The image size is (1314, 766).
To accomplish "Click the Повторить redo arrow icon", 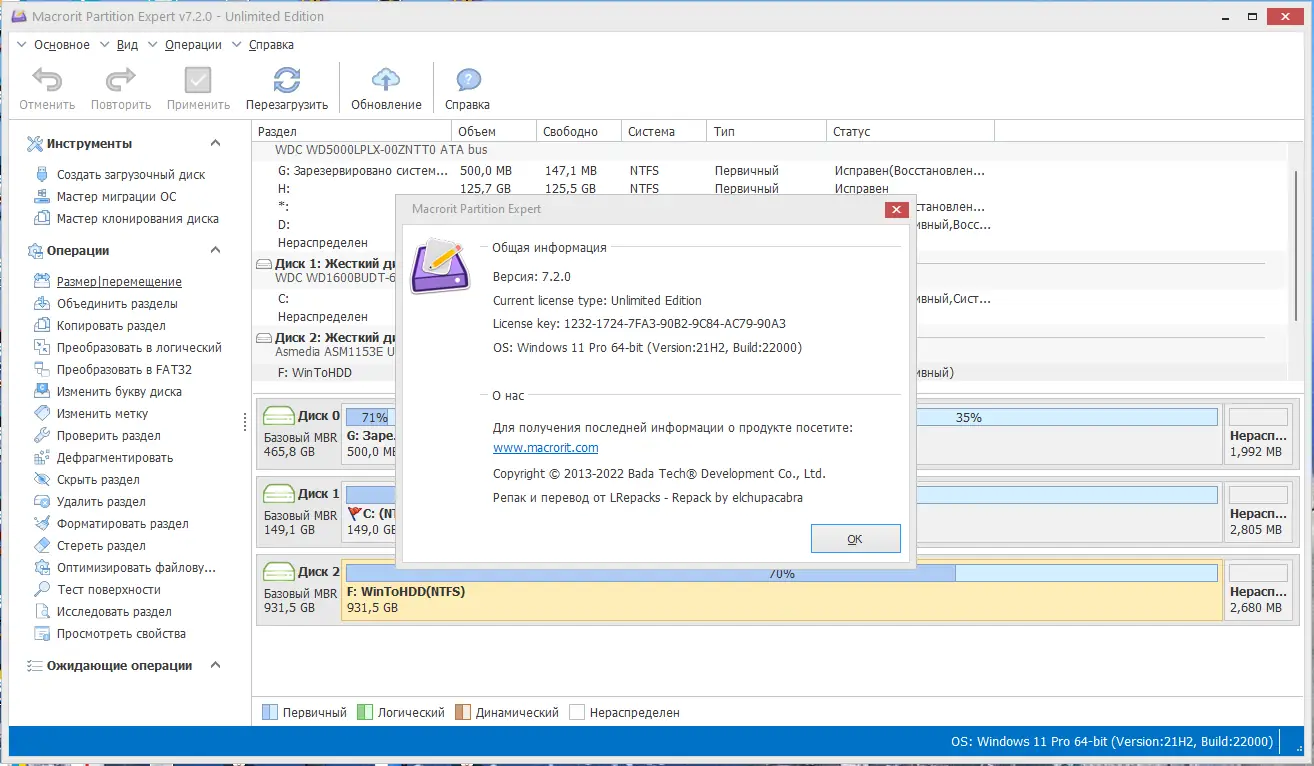I will pyautogui.click(x=121, y=80).
